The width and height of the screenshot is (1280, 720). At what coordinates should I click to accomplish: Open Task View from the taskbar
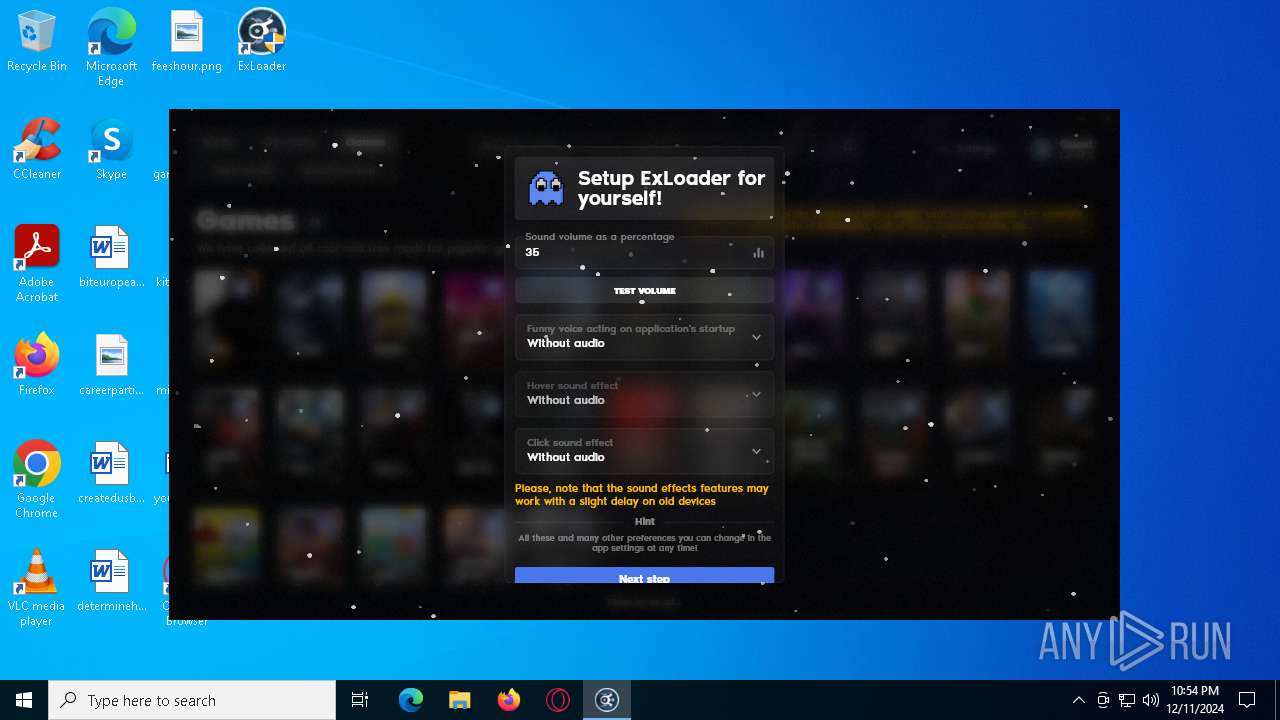360,700
